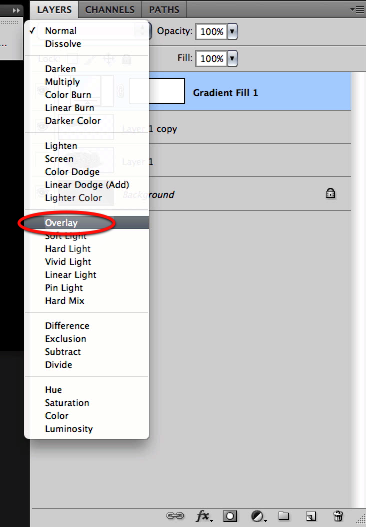Open the Fill dropdown arrow
366x527 pixels.
point(232,58)
